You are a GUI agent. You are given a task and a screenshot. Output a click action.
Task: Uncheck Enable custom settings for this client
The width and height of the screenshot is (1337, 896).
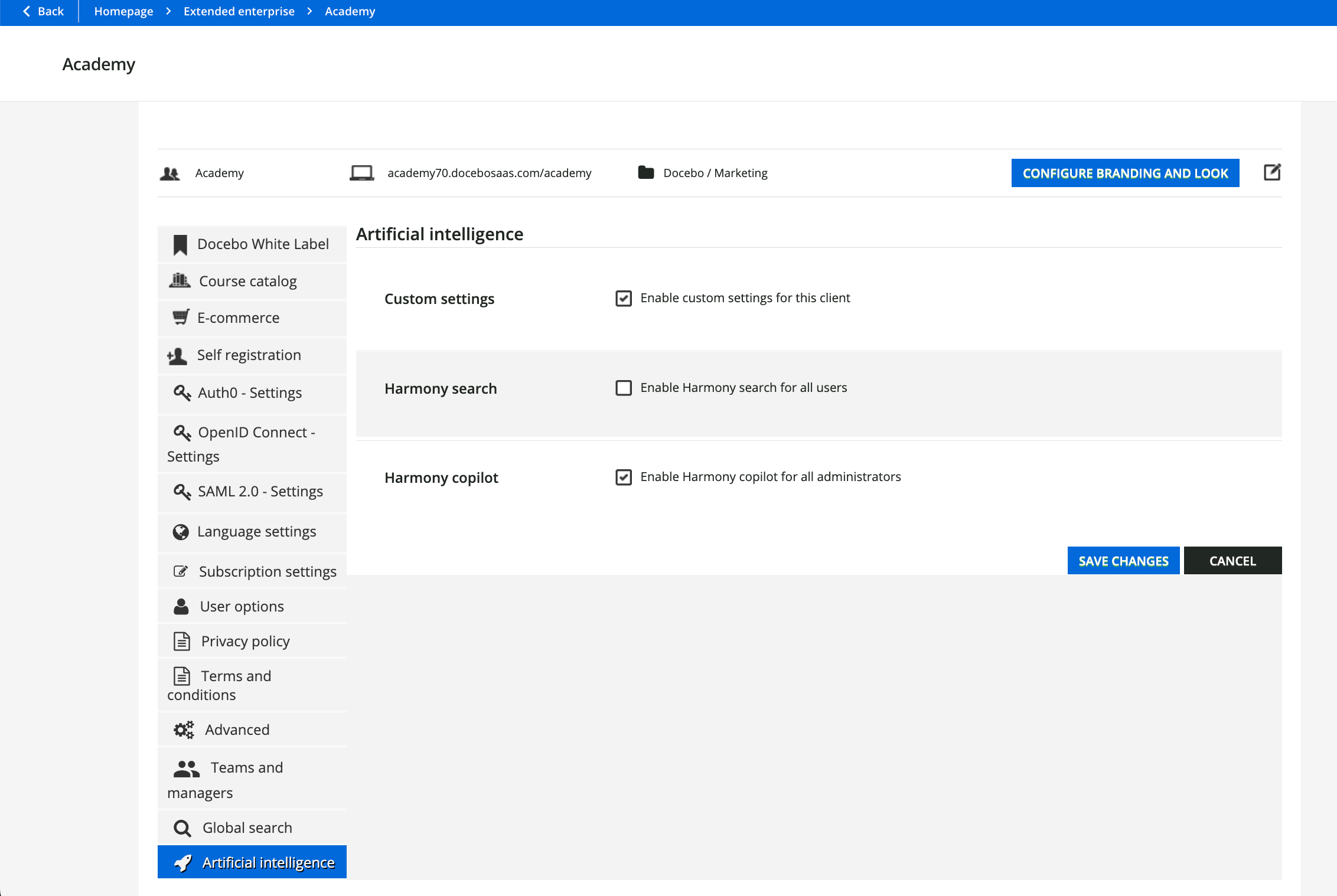pos(624,298)
